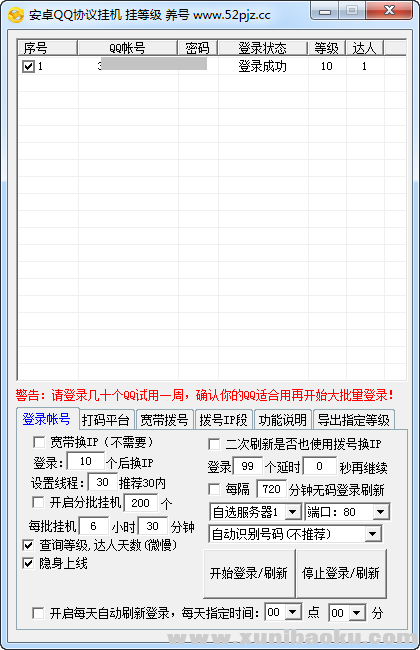Close the QQ tool window
Screen dimensions: 420x650
(389, 11)
